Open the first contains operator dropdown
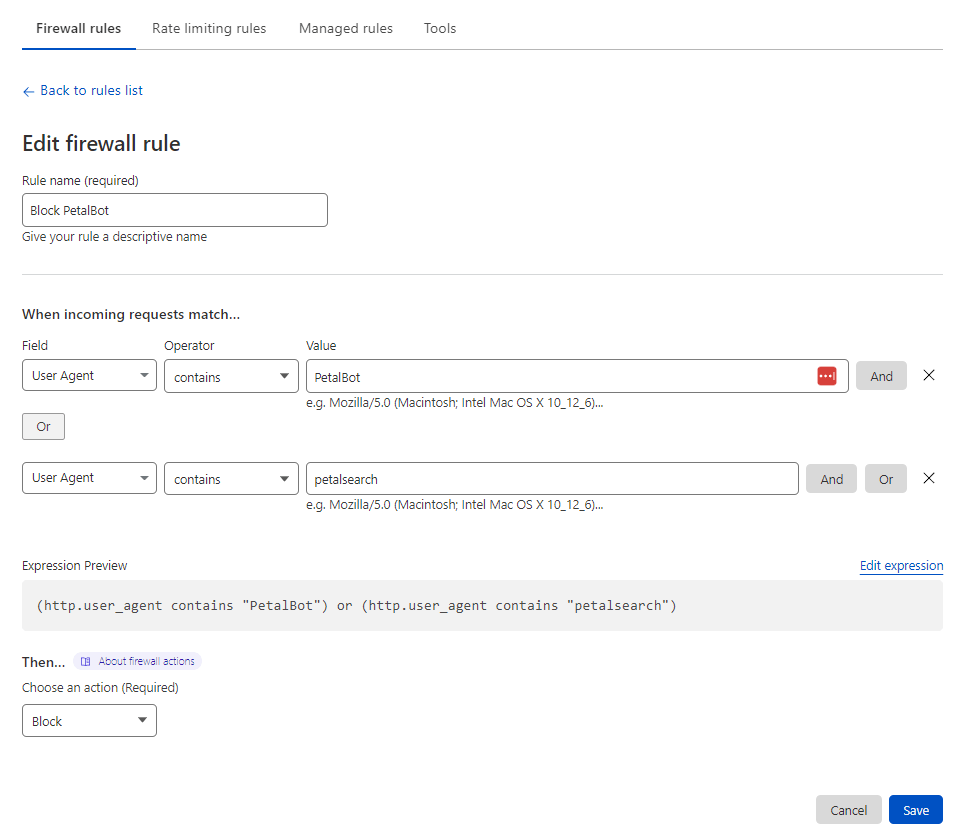 coord(231,376)
